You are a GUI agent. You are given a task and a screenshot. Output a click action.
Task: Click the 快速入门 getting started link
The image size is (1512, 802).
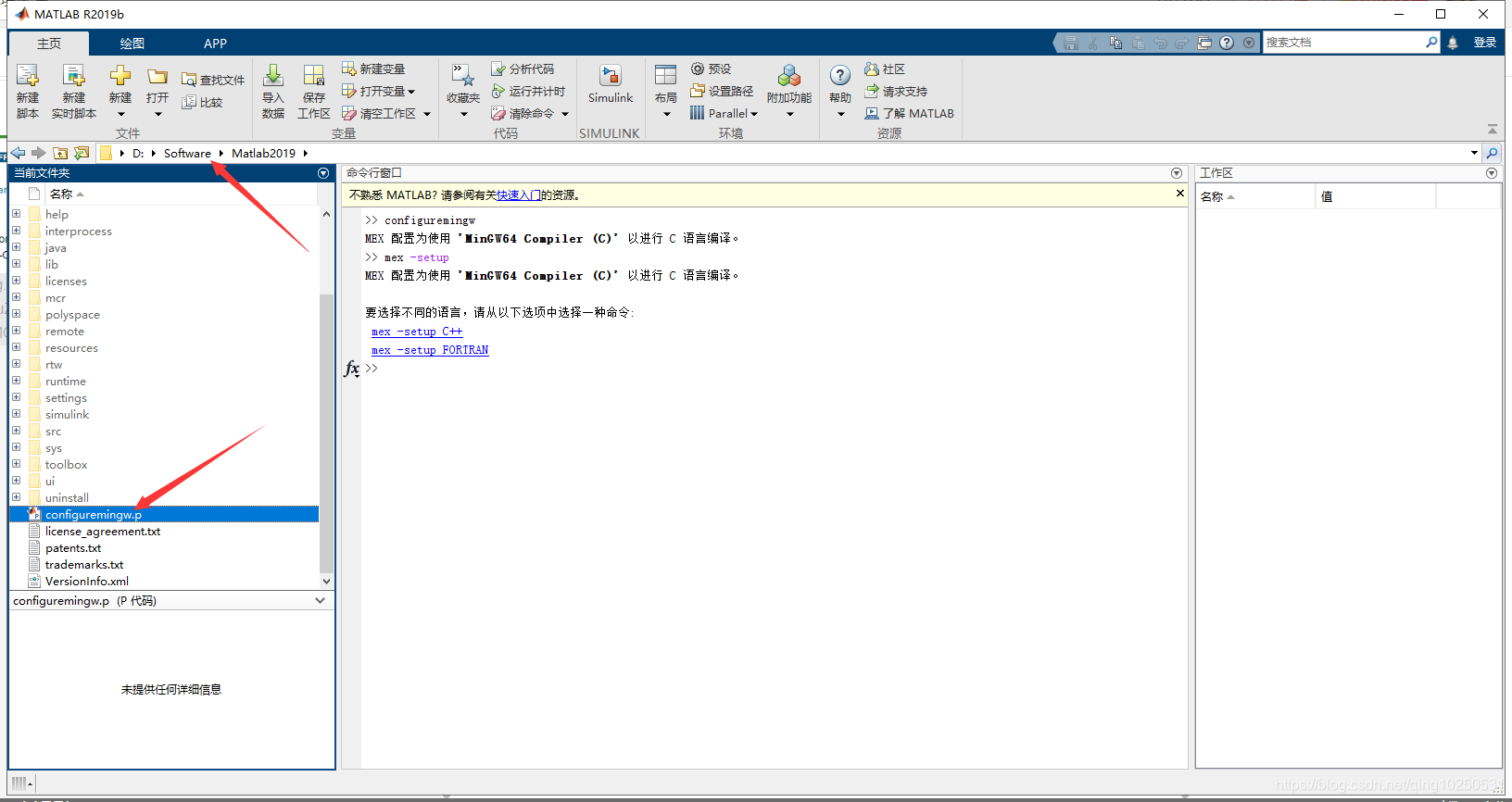point(519,194)
